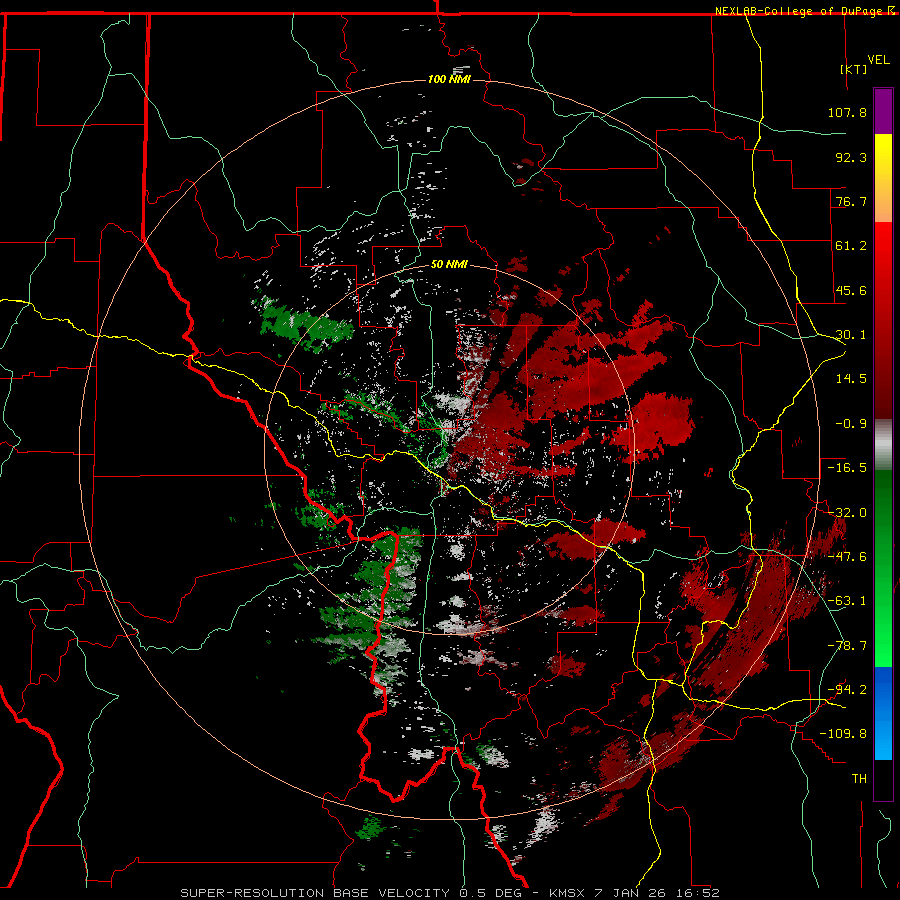This screenshot has width=900, height=900.
Task: Select the -32.0 legend value
Action: click(847, 513)
